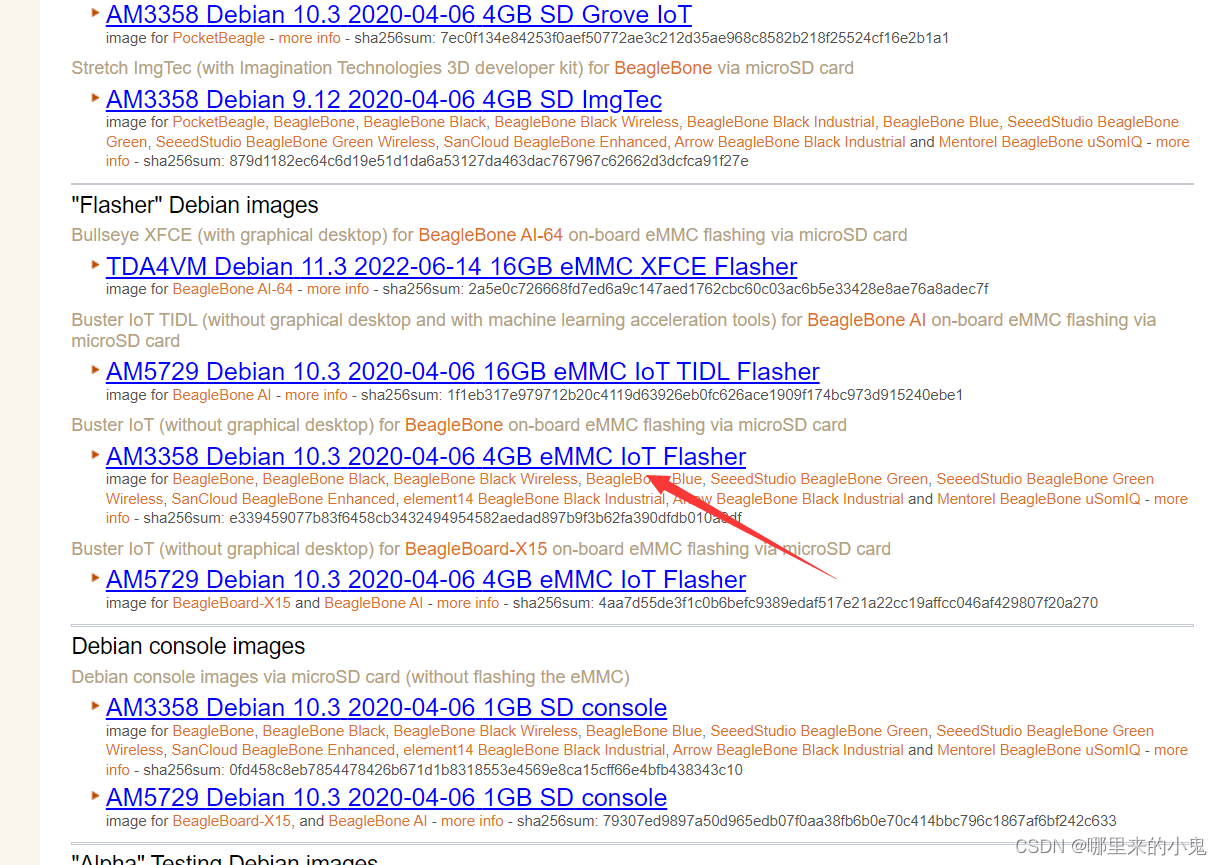
Task: Open more info for Grove IoT image
Action: [310, 38]
